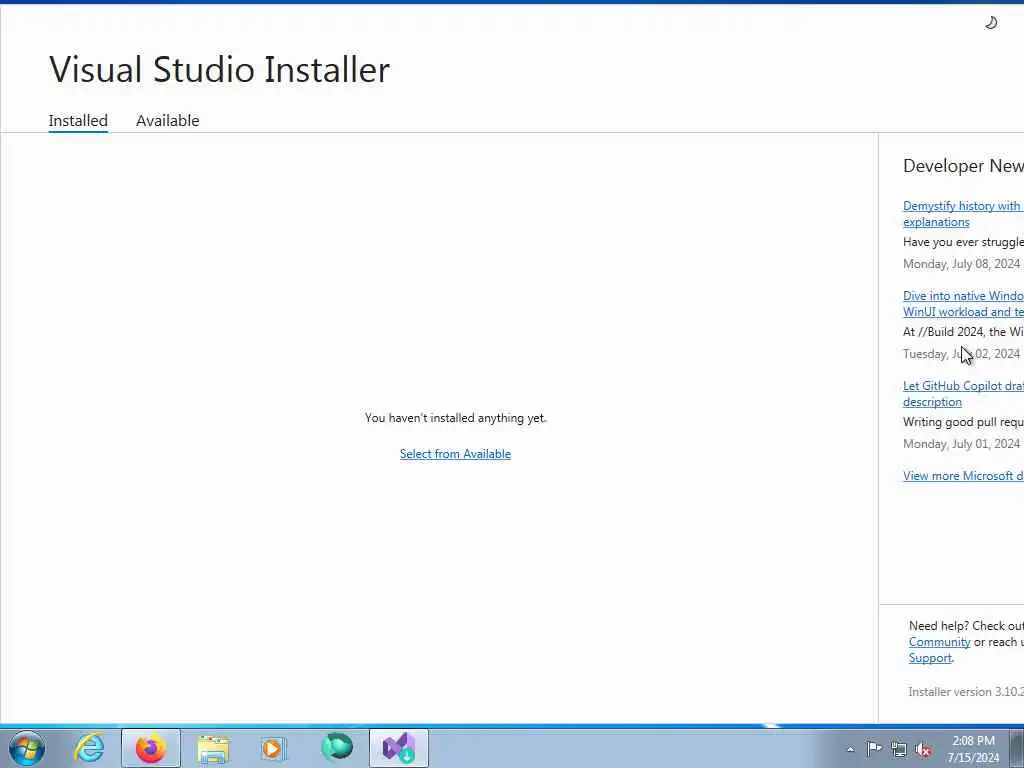Click the "Writing good pull requ" summary text

coord(963,422)
